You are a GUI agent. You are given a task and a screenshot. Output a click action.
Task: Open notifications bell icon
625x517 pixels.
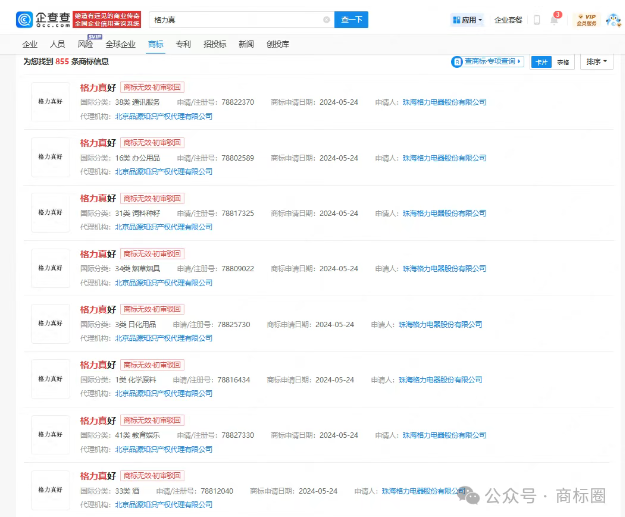[x=554, y=19]
